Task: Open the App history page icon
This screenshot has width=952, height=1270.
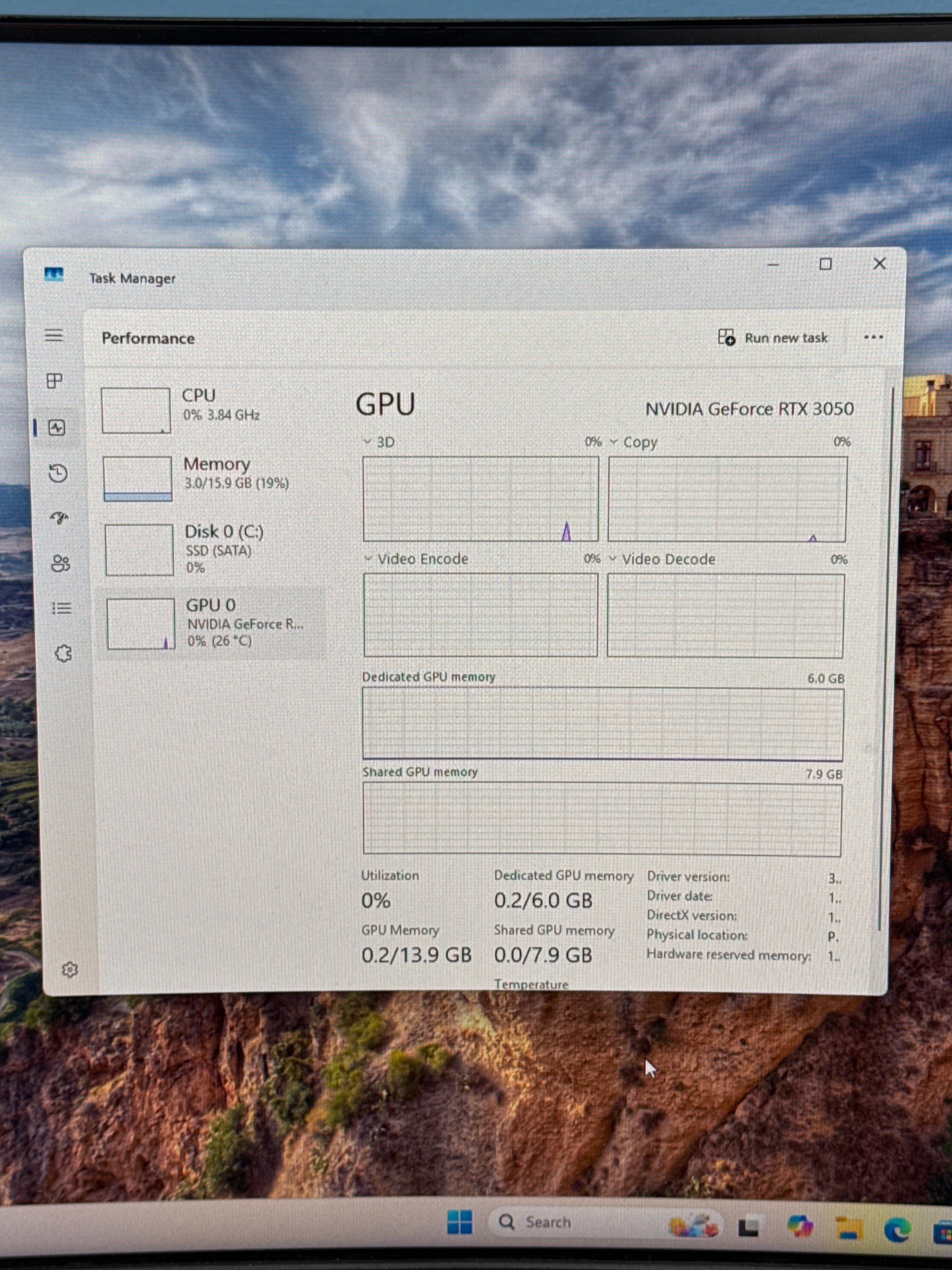Action: click(58, 473)
